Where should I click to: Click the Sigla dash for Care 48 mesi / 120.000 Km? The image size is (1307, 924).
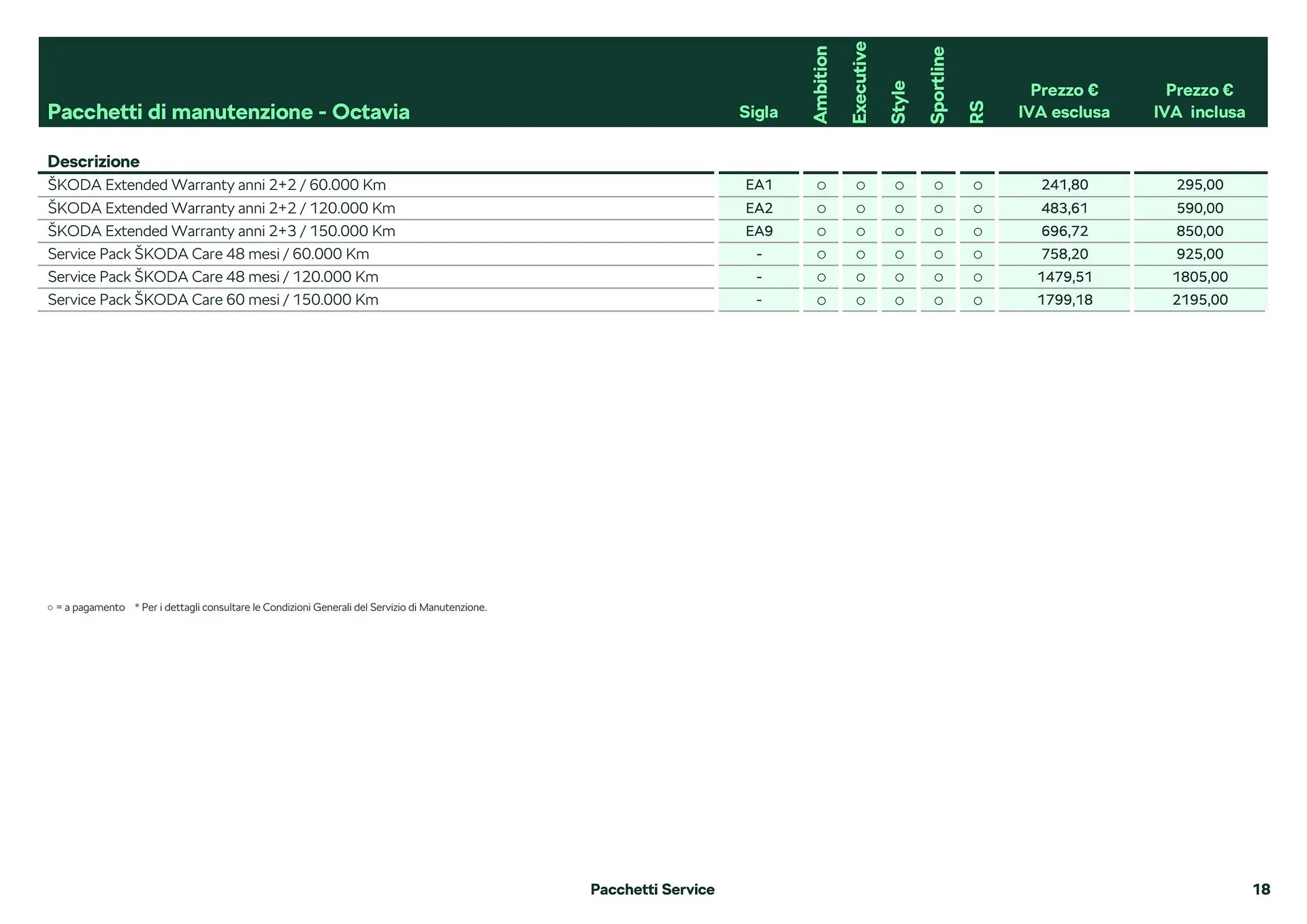pos(759,278)
